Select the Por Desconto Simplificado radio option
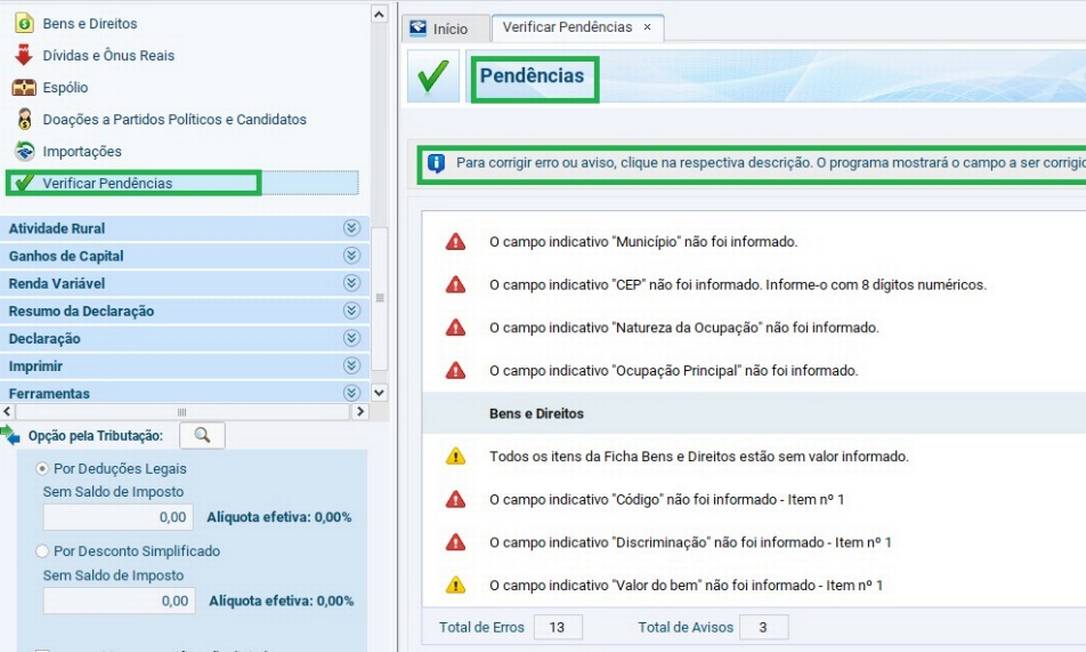 [x=43, y=551]
